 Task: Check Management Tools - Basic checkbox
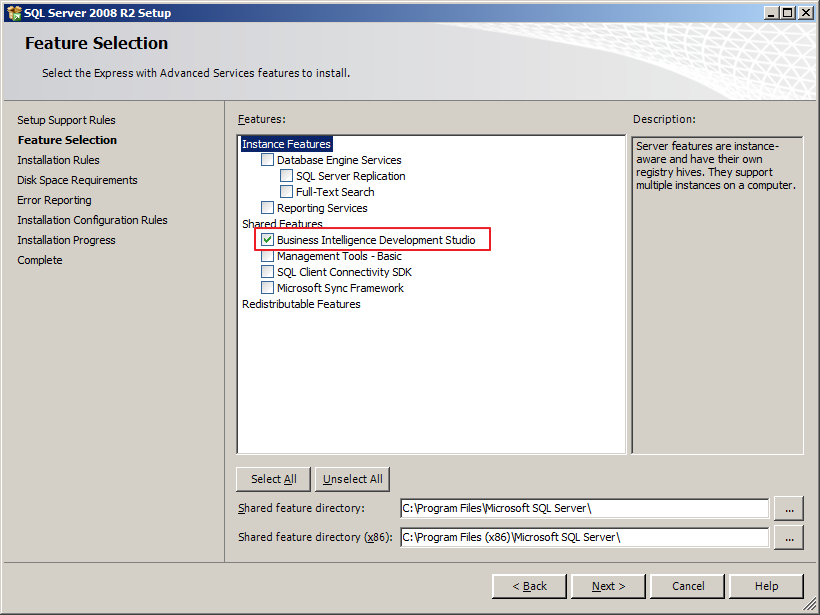[x=267, y=256]
